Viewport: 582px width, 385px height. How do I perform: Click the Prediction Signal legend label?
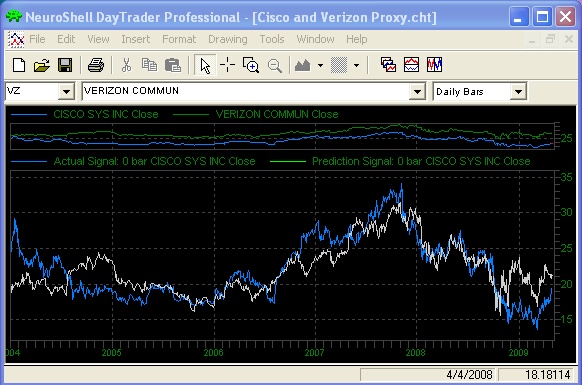[x=421, y=161]
